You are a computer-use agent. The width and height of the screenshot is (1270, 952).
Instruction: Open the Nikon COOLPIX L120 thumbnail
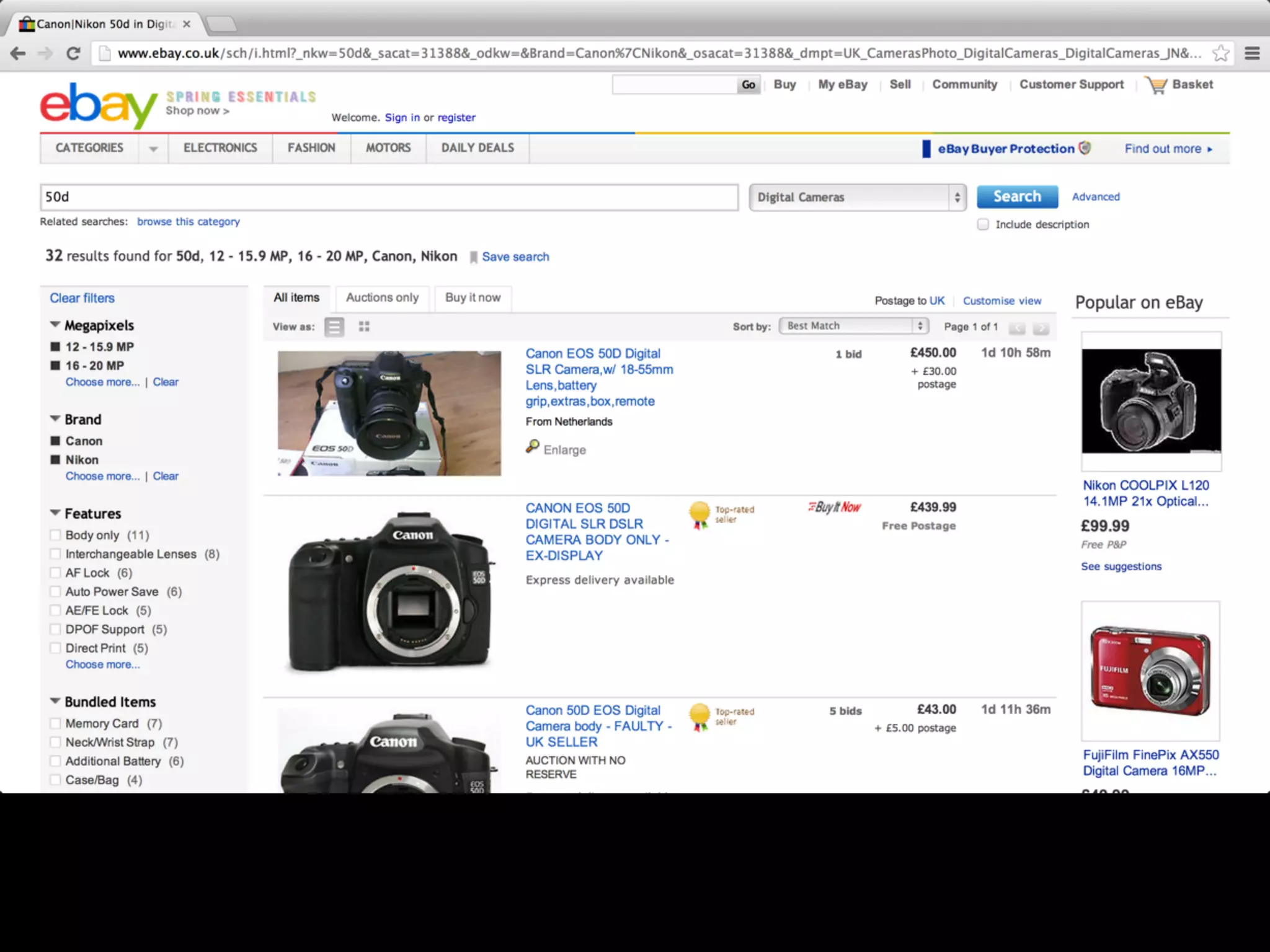[x=1151, y=401]
